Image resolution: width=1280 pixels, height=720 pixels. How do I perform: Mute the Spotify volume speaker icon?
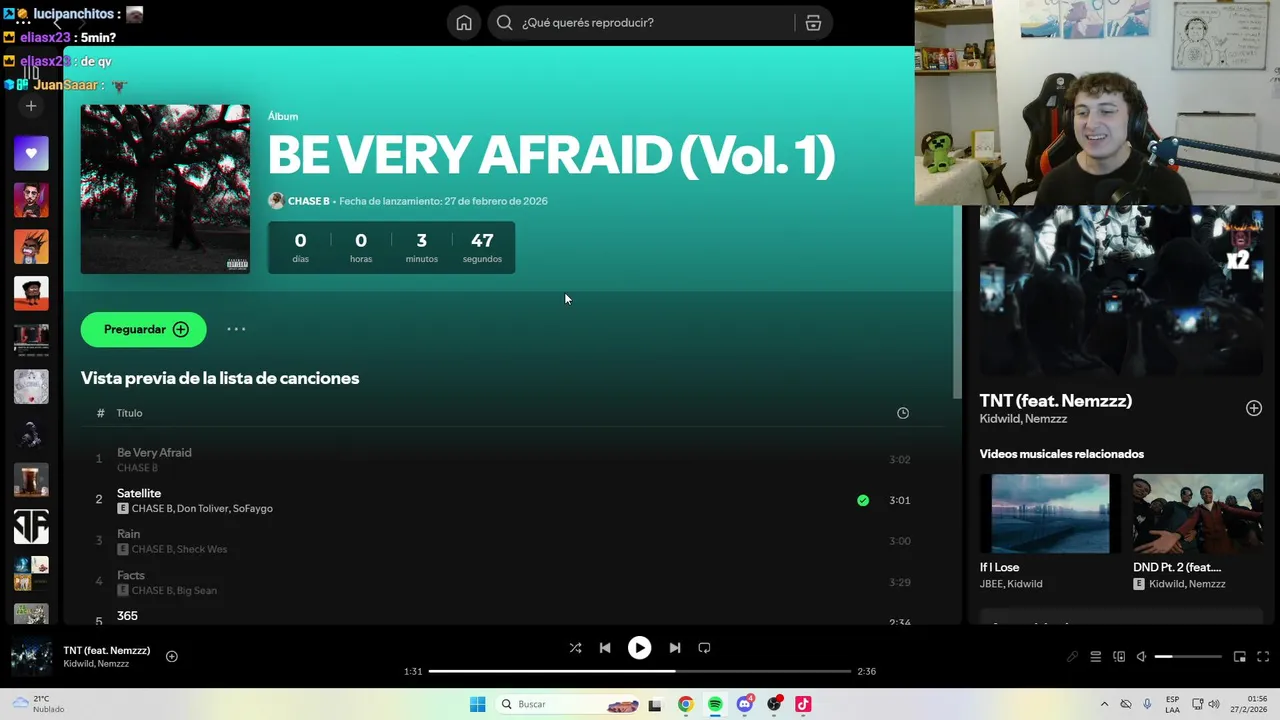point(1142,657)
